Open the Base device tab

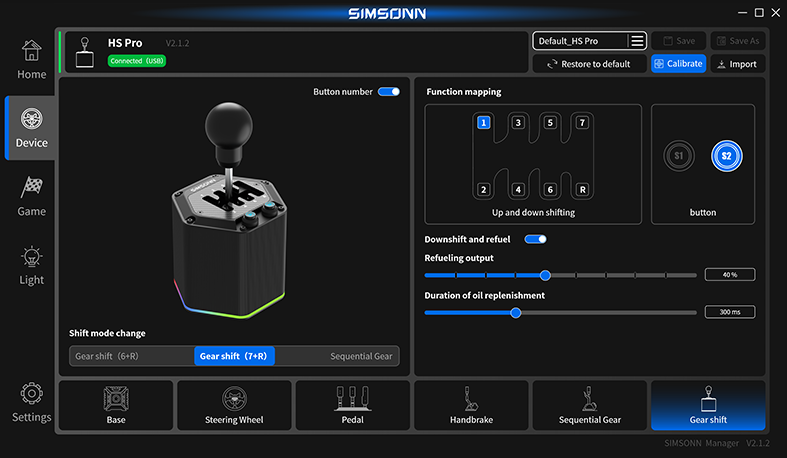pos(116,405)
